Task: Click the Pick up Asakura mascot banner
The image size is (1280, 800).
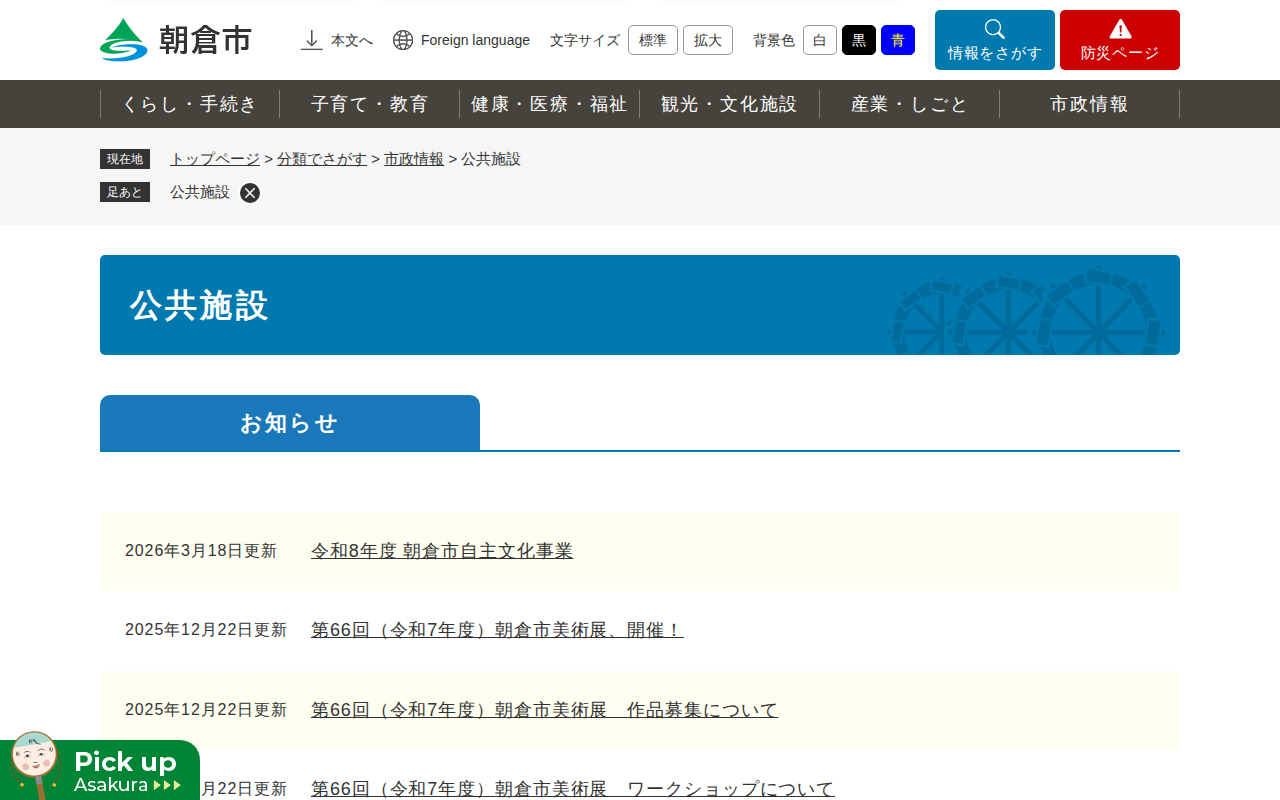Action: click(100, 771)
